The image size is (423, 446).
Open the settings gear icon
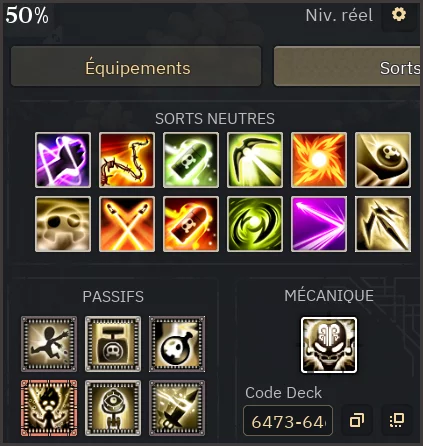point(399,15)
